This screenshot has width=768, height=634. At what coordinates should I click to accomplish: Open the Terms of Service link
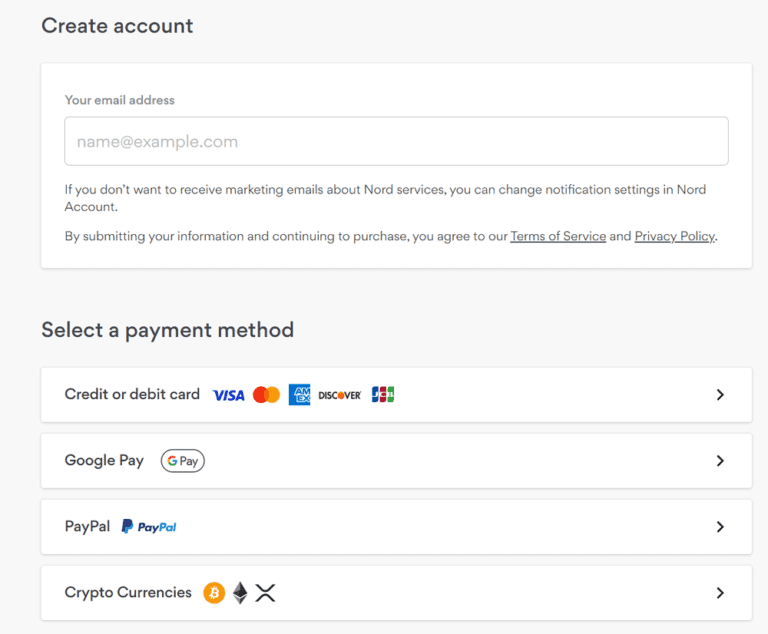pos(558,237)
